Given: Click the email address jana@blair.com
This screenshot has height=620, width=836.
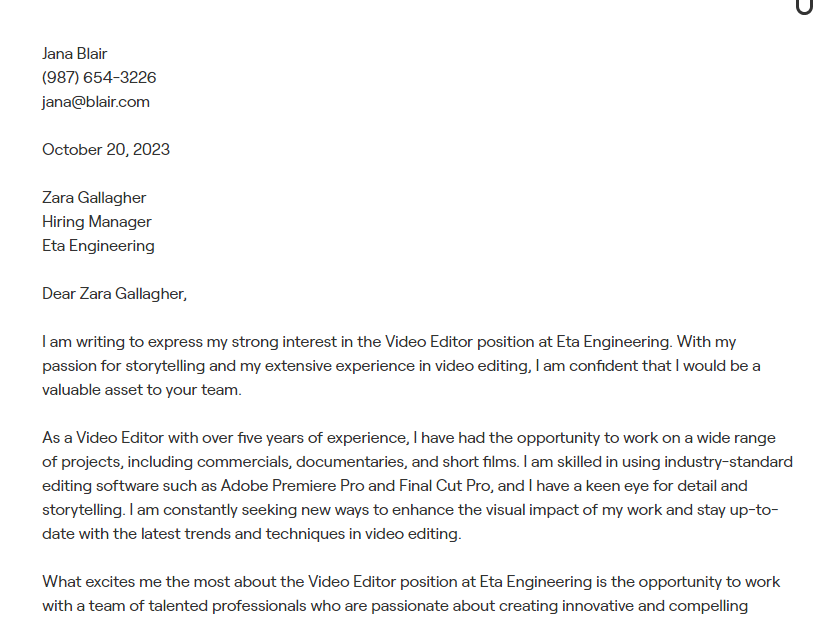Looking at the screenshot, I should coord(96,102).
